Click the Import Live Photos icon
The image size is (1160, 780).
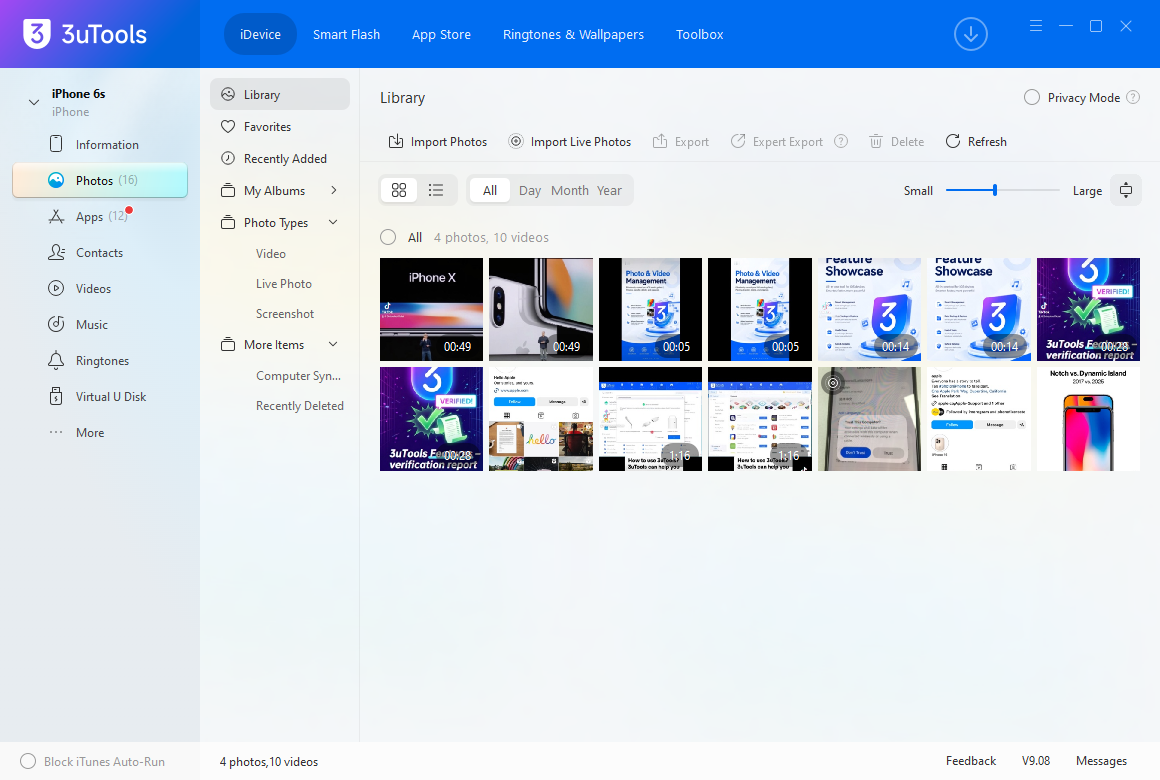pyautogui.click(x=516, y=141)
